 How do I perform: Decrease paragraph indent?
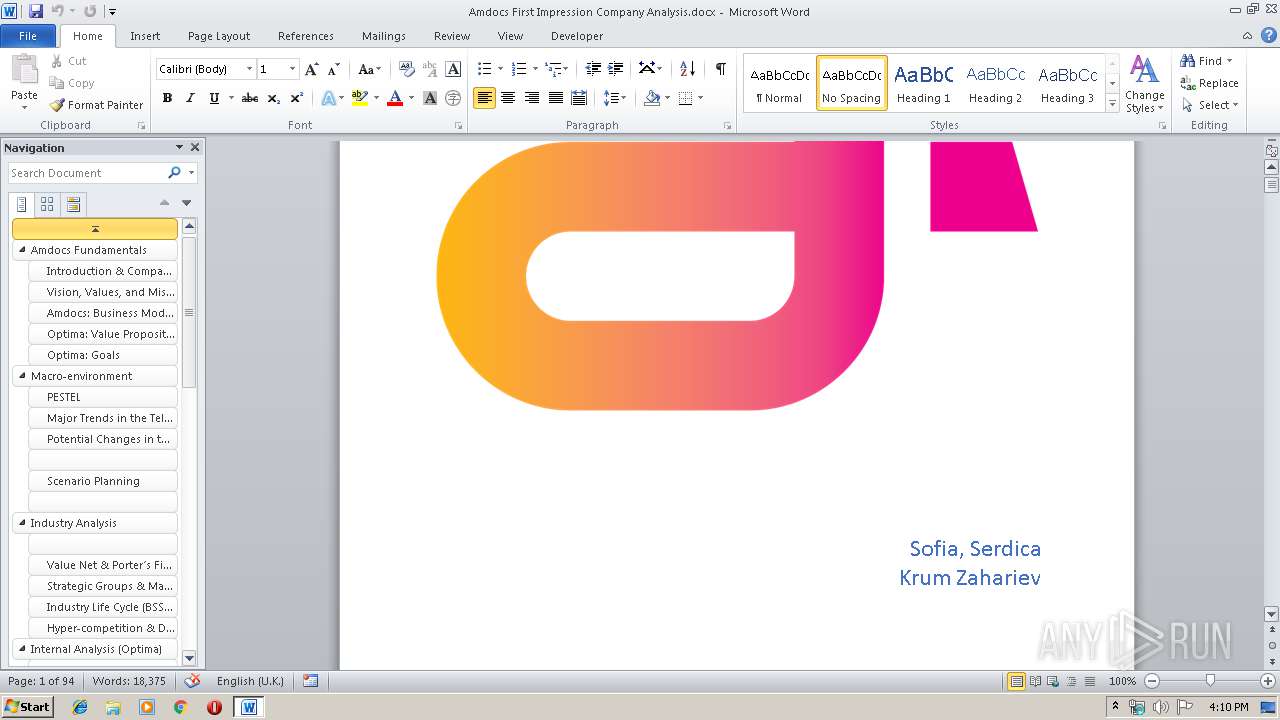(593, 69)
